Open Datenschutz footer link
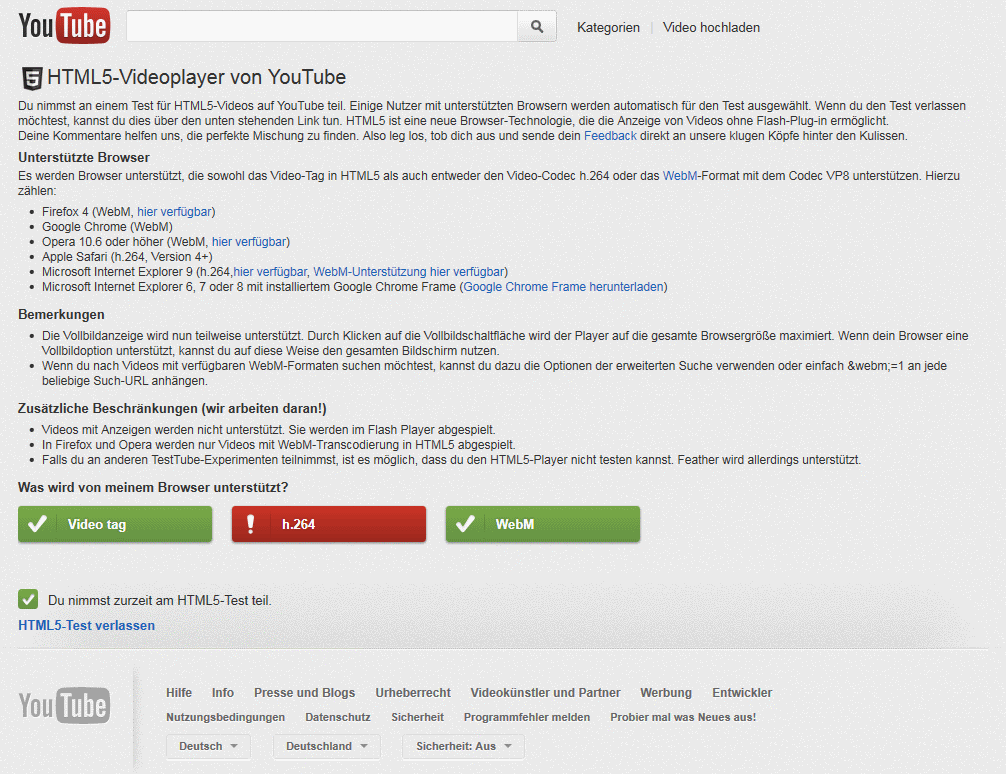This screenshot has width=1006, height=774. pos(338,717)
